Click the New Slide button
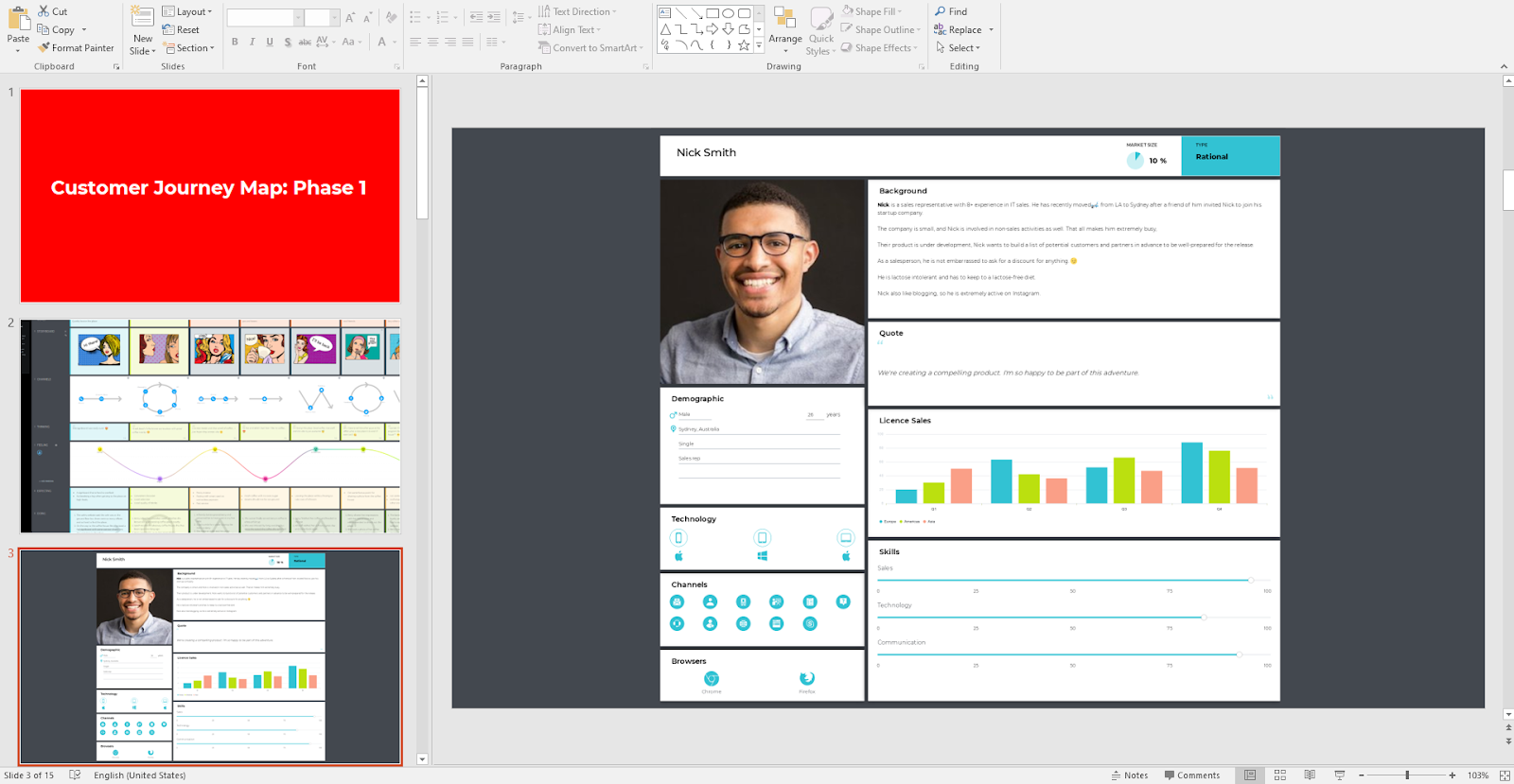This screenshot has height=784, width=1514. coord(142,18)
